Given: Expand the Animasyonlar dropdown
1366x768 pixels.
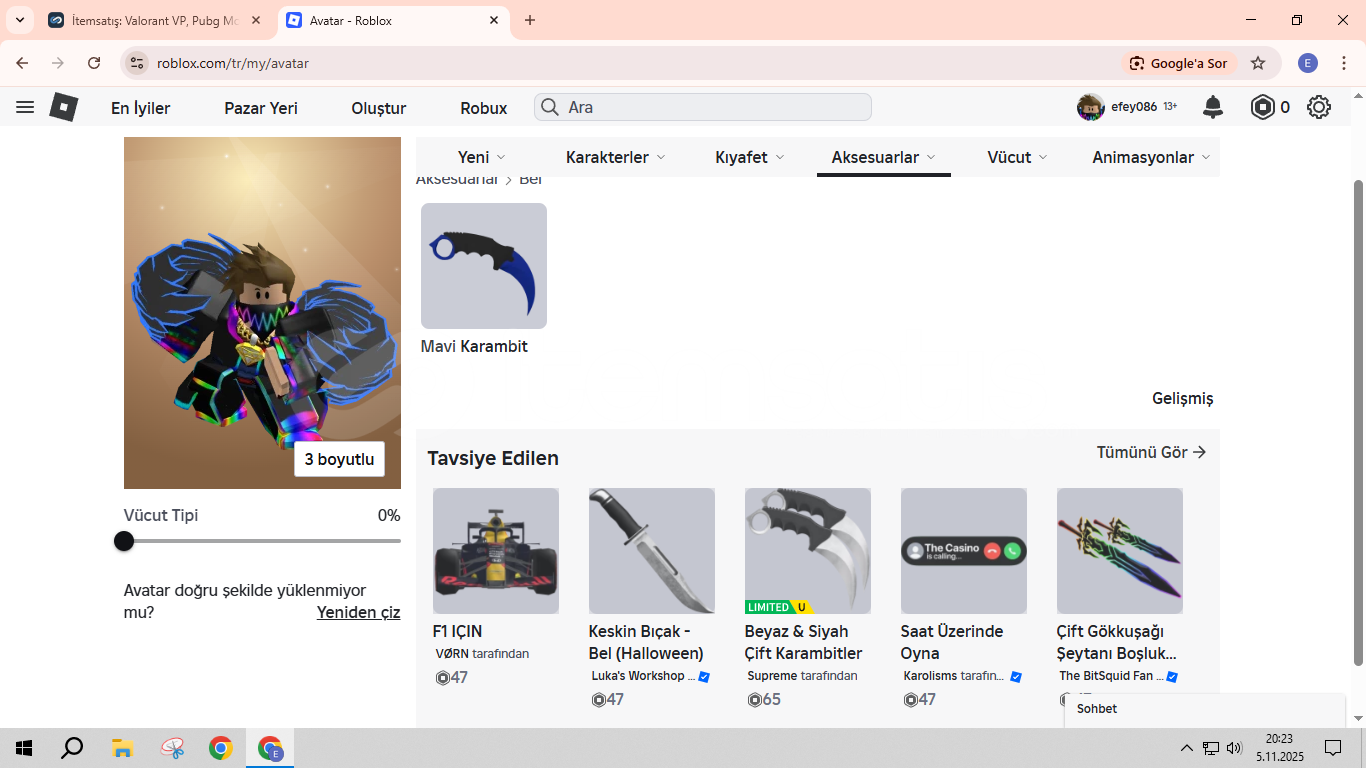Looking at the screenshot, I should 1151,157.
